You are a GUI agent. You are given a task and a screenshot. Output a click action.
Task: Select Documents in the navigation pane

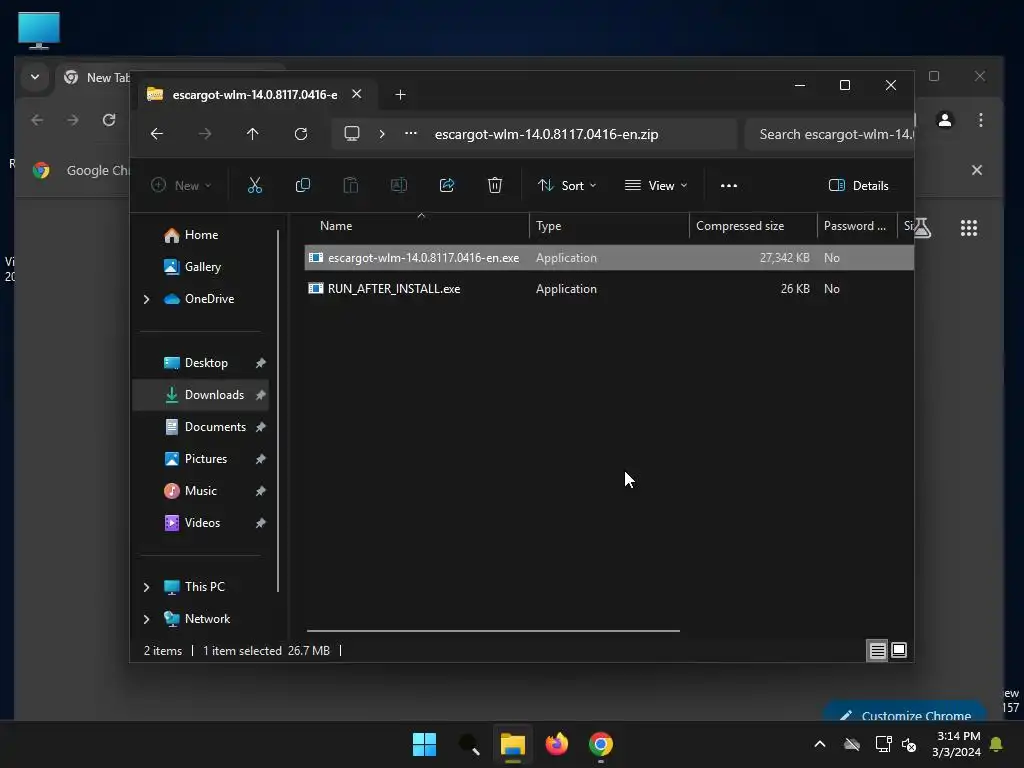pos(200,427)
